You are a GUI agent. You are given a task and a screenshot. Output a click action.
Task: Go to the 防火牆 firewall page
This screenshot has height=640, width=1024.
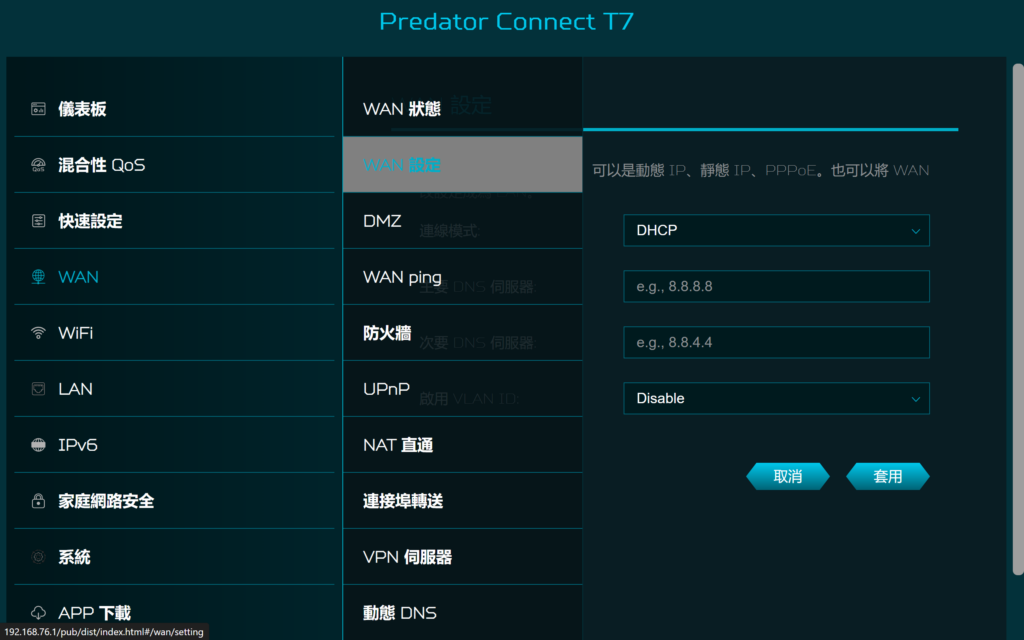point(462,333)
